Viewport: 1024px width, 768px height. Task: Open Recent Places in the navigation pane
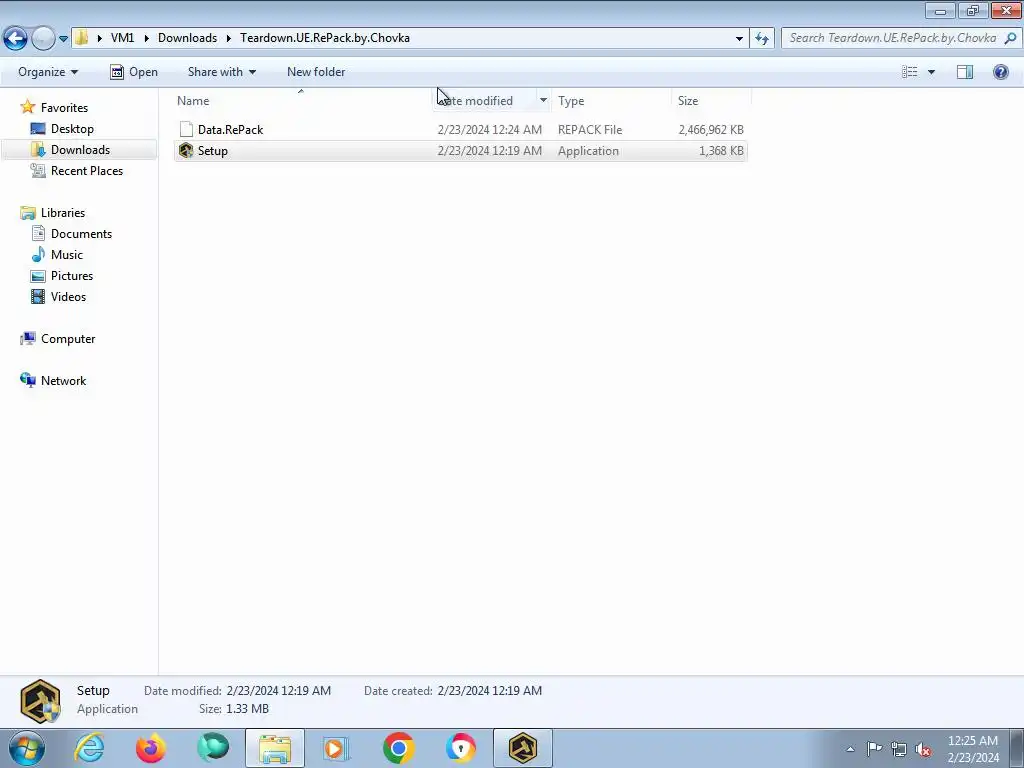[87, 170]
